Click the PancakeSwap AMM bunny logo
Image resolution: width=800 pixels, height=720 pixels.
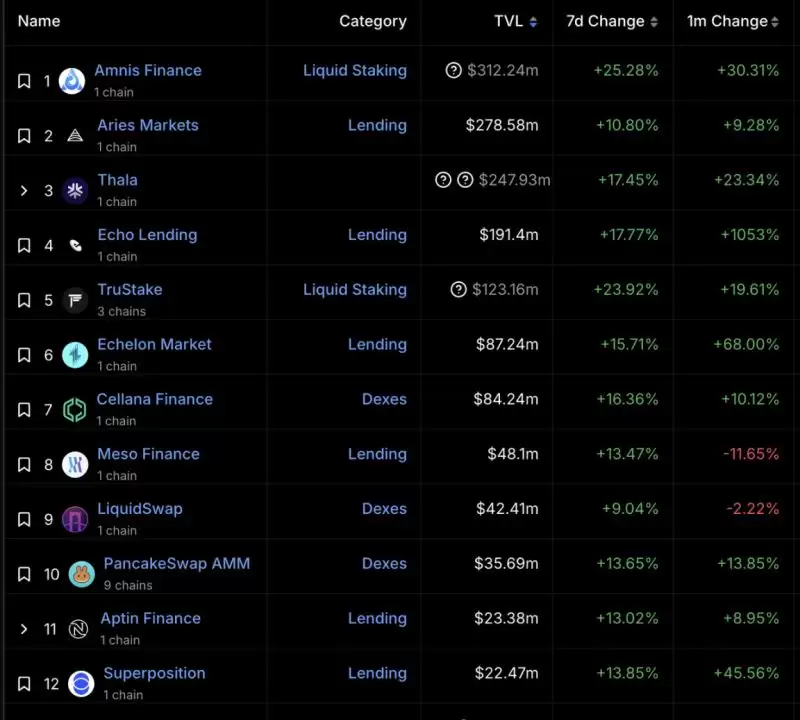click(81, 574)
